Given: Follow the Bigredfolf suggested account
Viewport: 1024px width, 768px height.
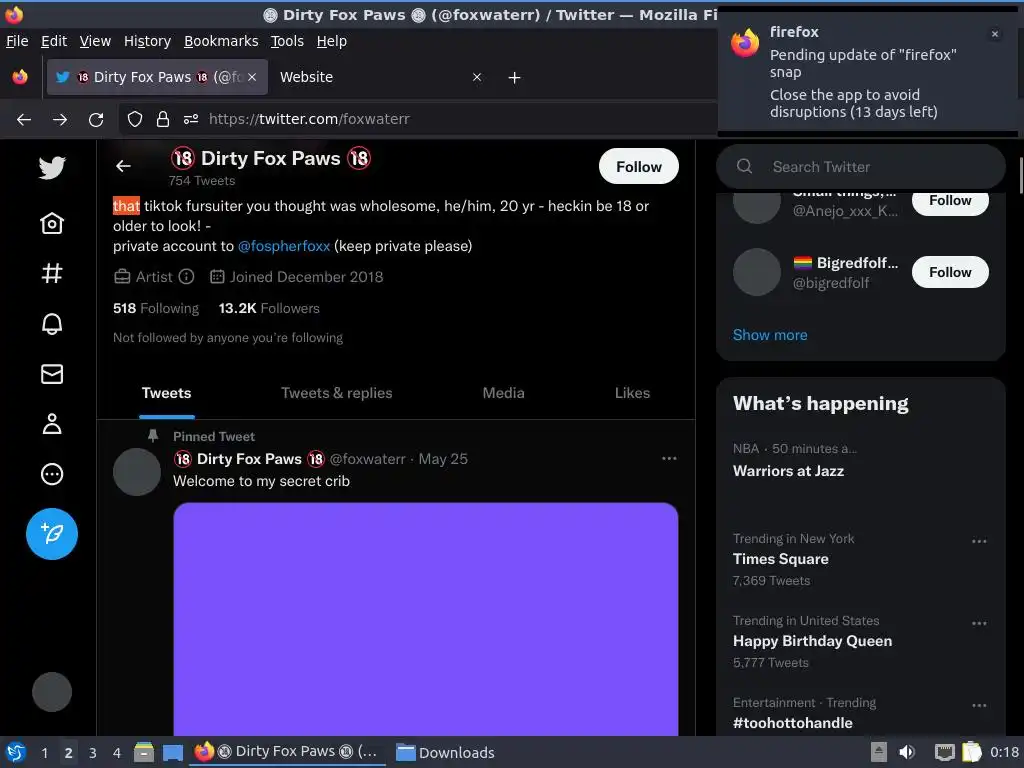Looking at the screenshot, I should (x=950, y=272).
